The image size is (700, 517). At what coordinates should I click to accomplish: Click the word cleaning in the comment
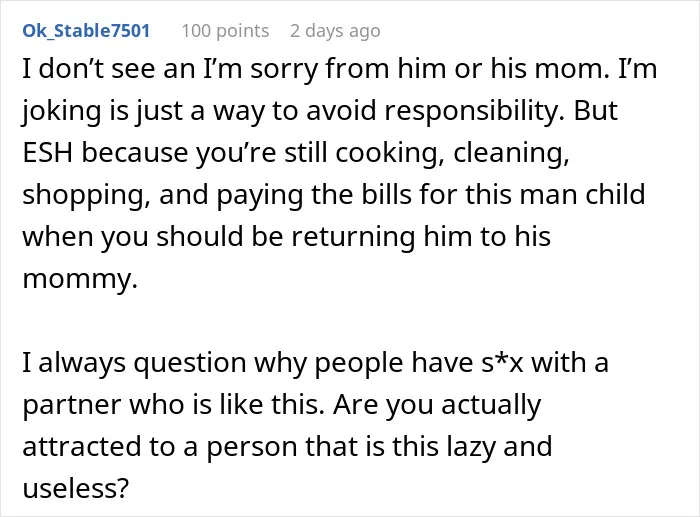tap(512, 154)
